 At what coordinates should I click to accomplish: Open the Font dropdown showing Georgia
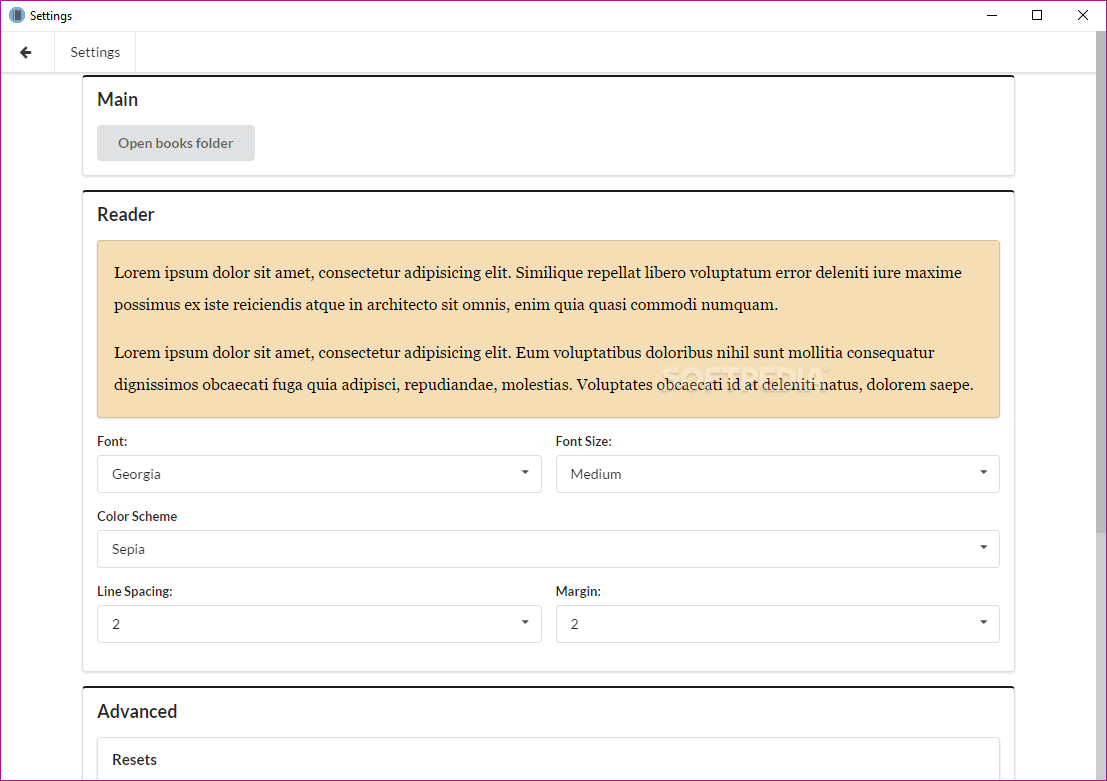coord(319,474)
